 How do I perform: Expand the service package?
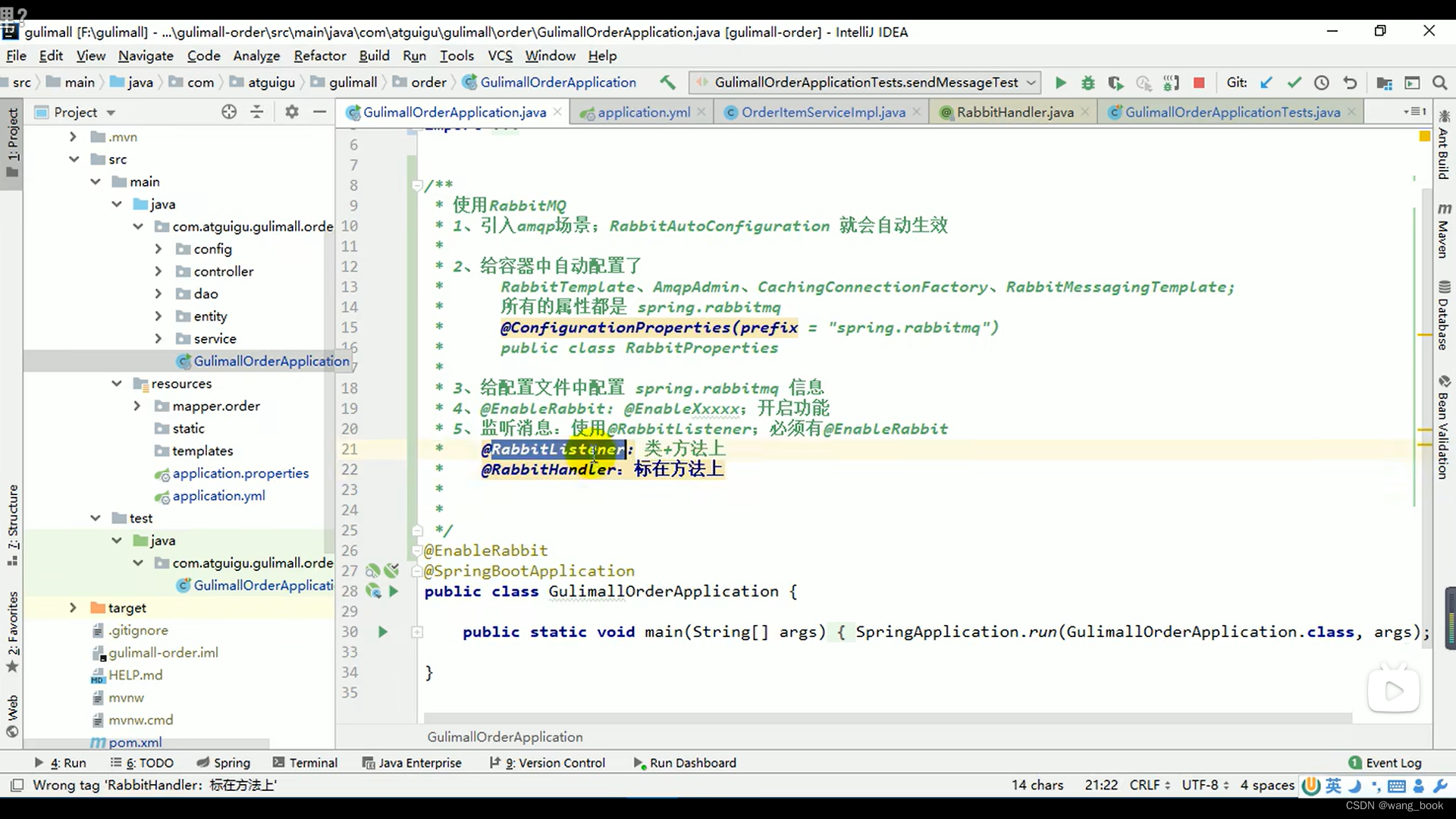click(x=158, y=338)
